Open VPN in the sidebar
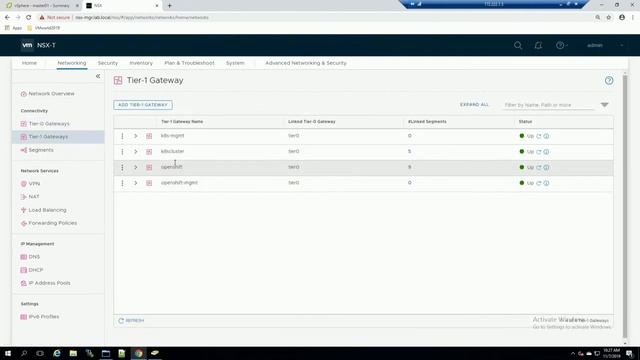Image resolution: width=640 pixels, height=360 pixels. tap(31, 184)
